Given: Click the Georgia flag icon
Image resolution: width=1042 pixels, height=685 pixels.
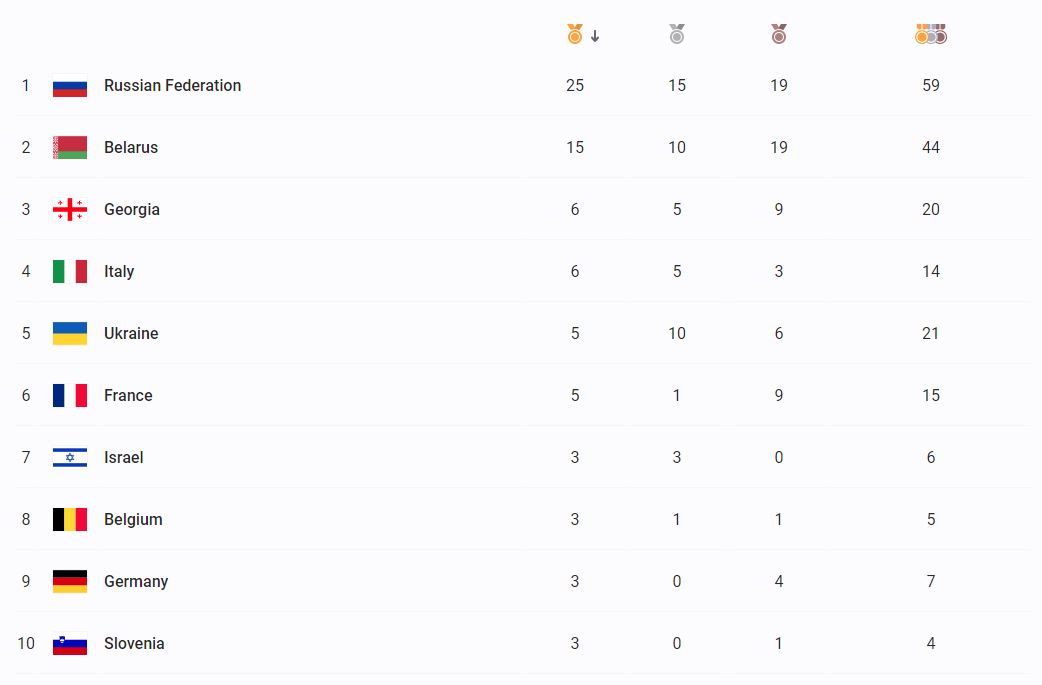Looking at the screenshot, I should coord(70,210).
